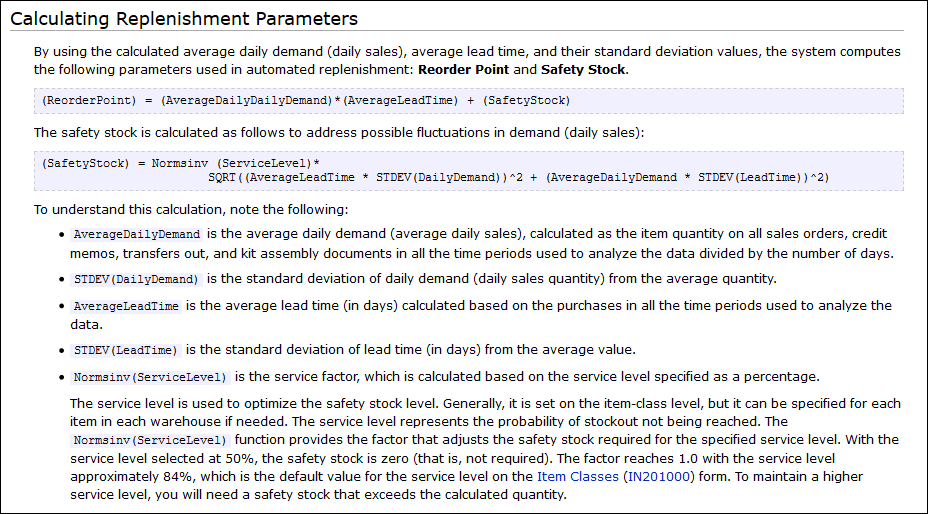Click the bold Safety Stock text
928x514 pixels.
(x=583, y=69)
